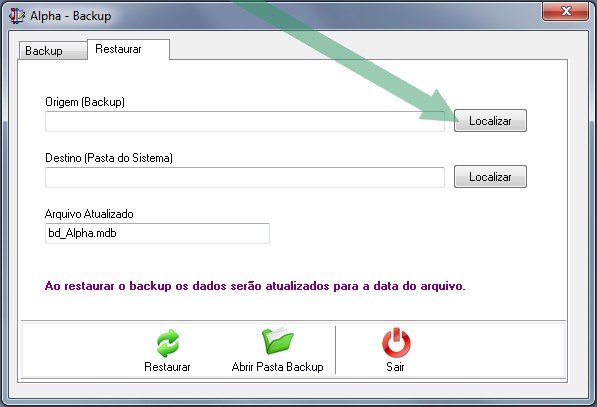Click the Alpha app icon in title bar
This screenshot has height=407, width=597.
[x=16, y=16]
